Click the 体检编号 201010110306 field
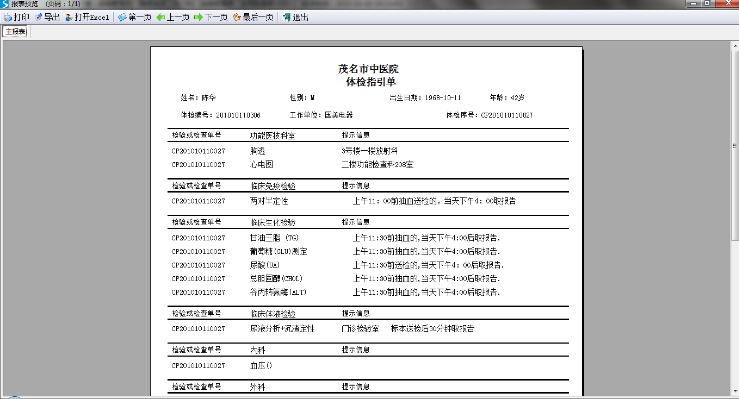Screen dimensions: 739x399 221,115
